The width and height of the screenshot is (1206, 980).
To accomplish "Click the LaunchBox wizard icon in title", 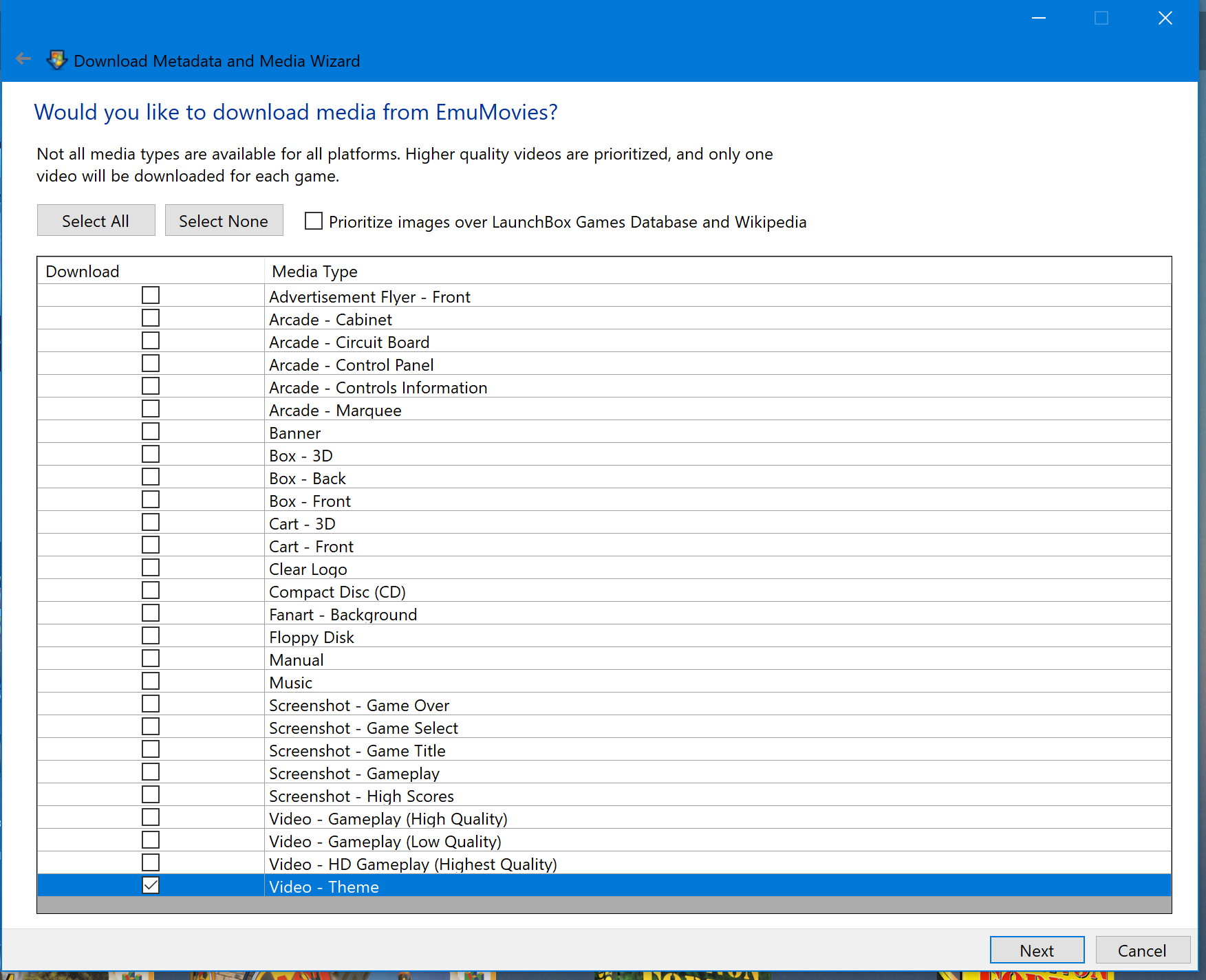I will click(56, 60).
